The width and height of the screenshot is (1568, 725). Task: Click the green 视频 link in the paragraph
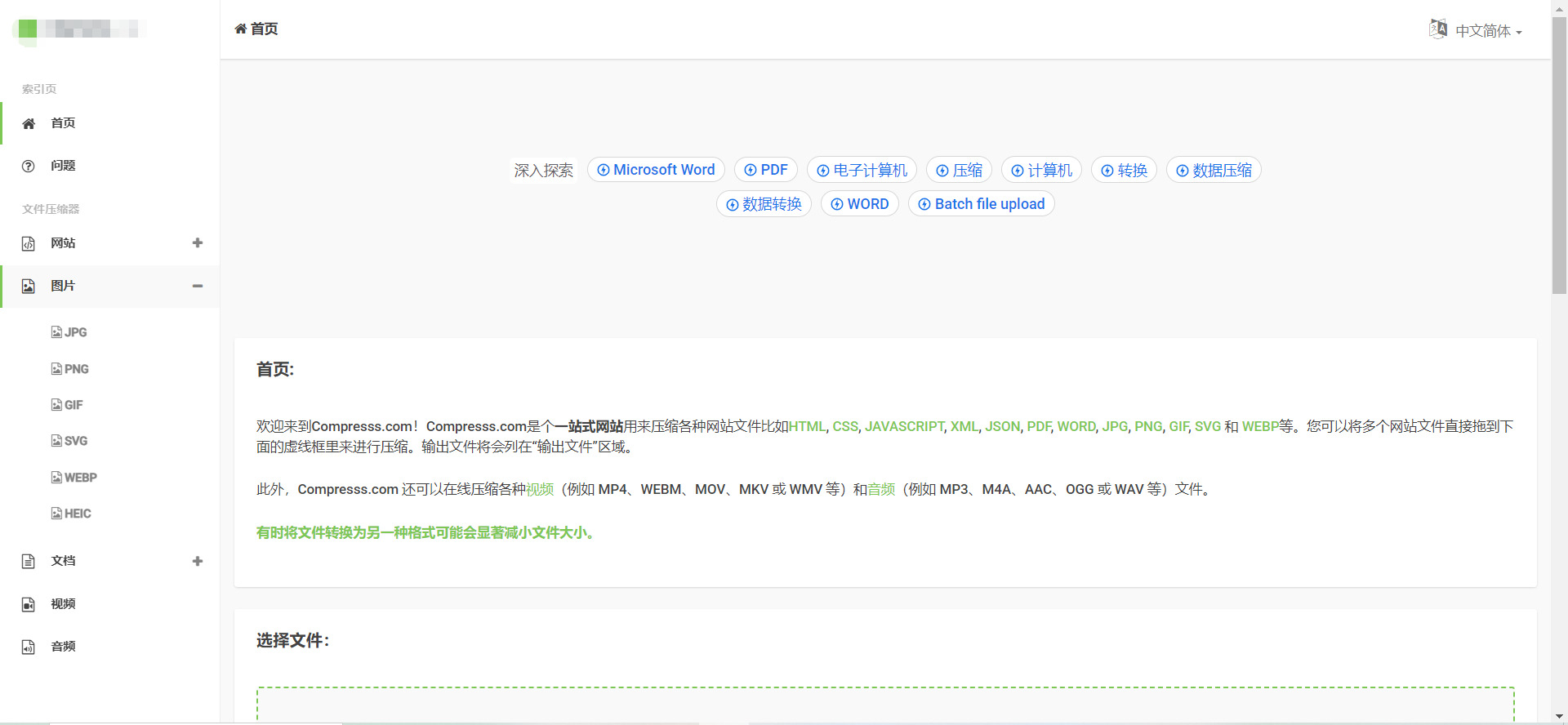pos(540,489)
